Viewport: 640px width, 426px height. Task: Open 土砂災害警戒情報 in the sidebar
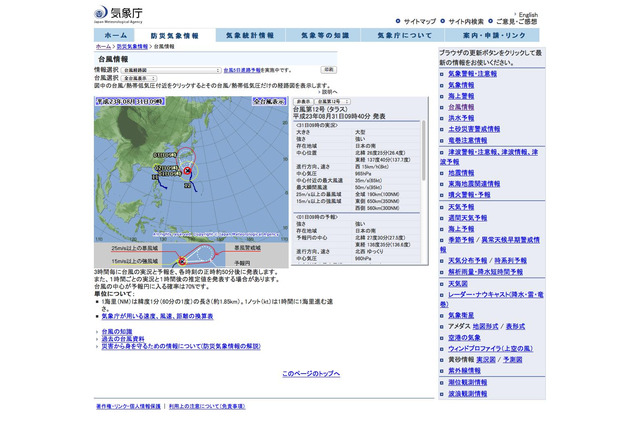[474, 129]
